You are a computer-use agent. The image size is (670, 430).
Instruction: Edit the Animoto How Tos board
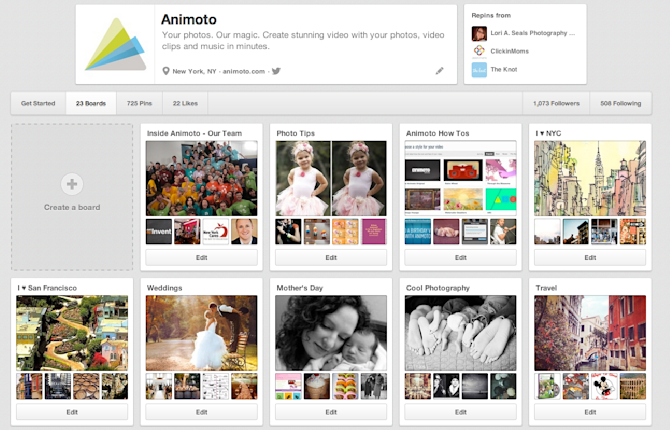(461, 258)
